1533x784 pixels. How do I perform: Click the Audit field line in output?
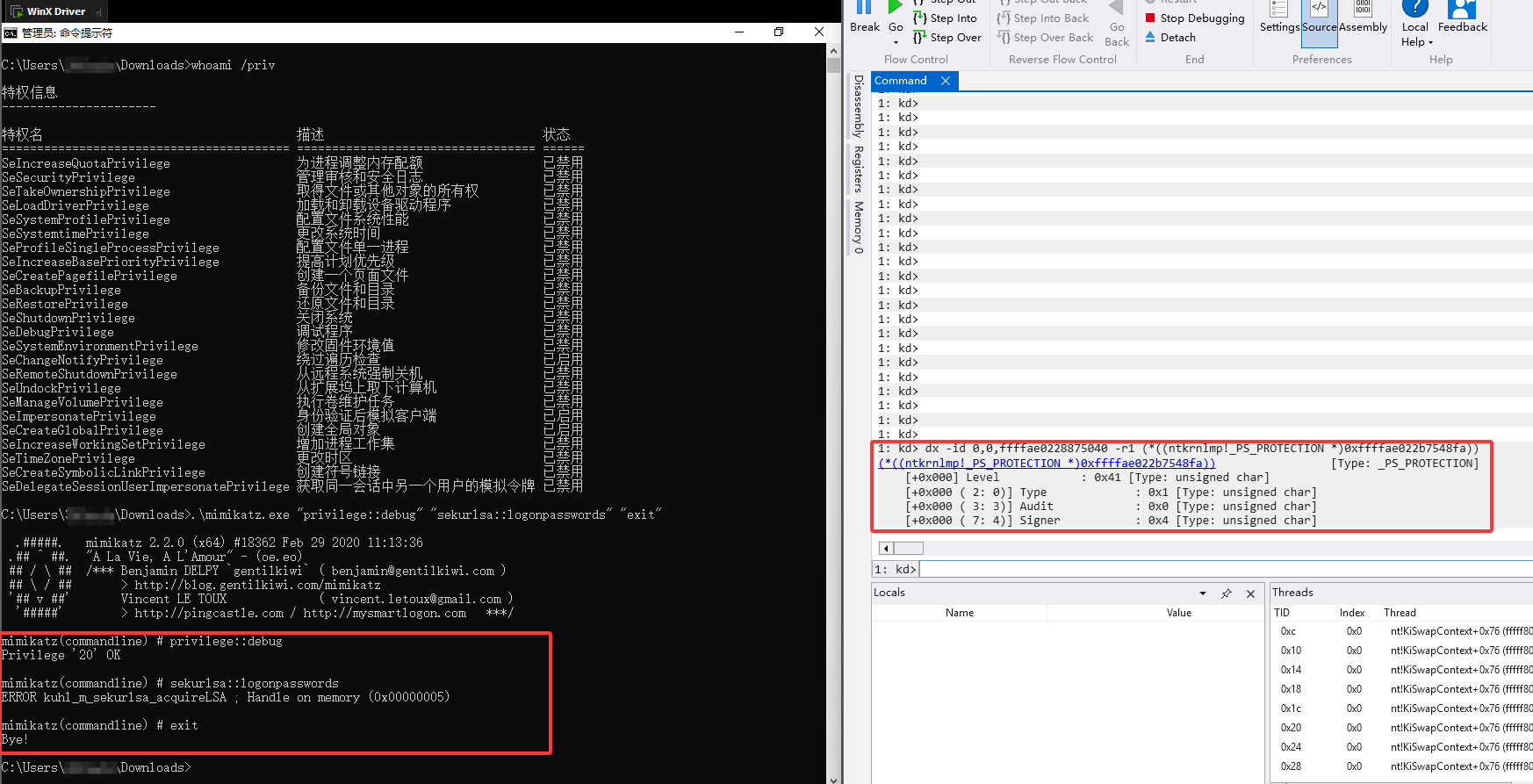1111,507
